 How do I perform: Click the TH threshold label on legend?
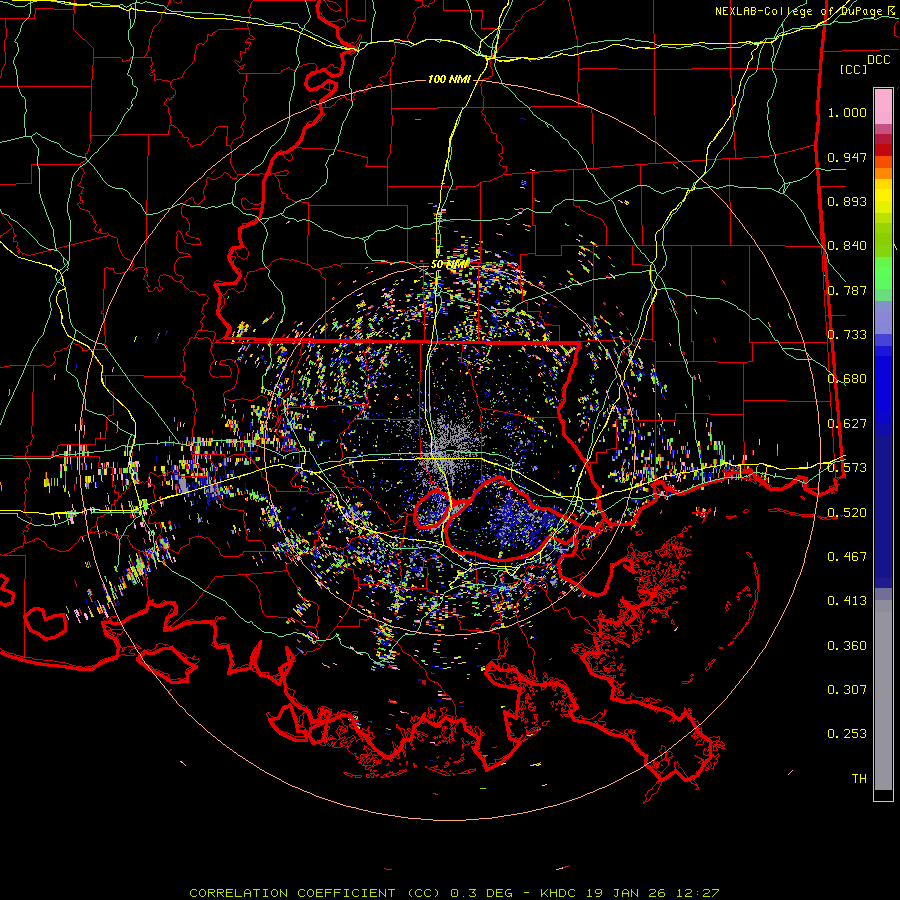[x=859, y=779]
